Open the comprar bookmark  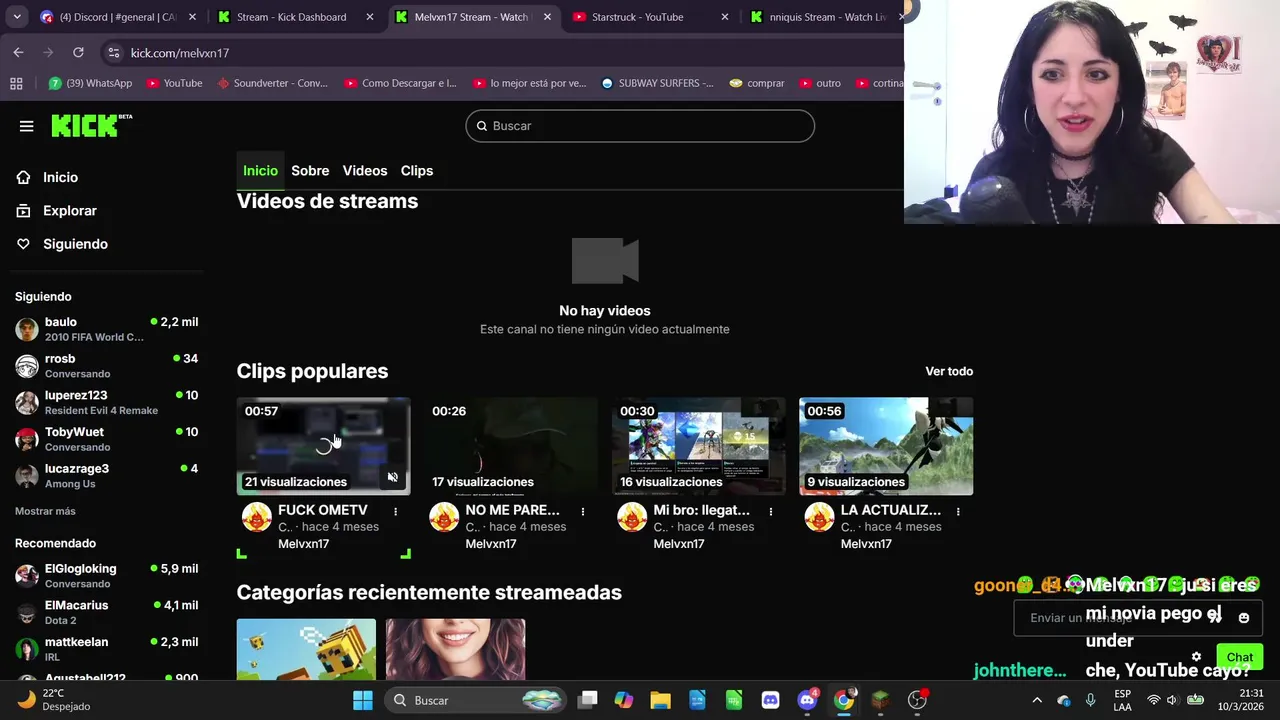click(757, 83)
